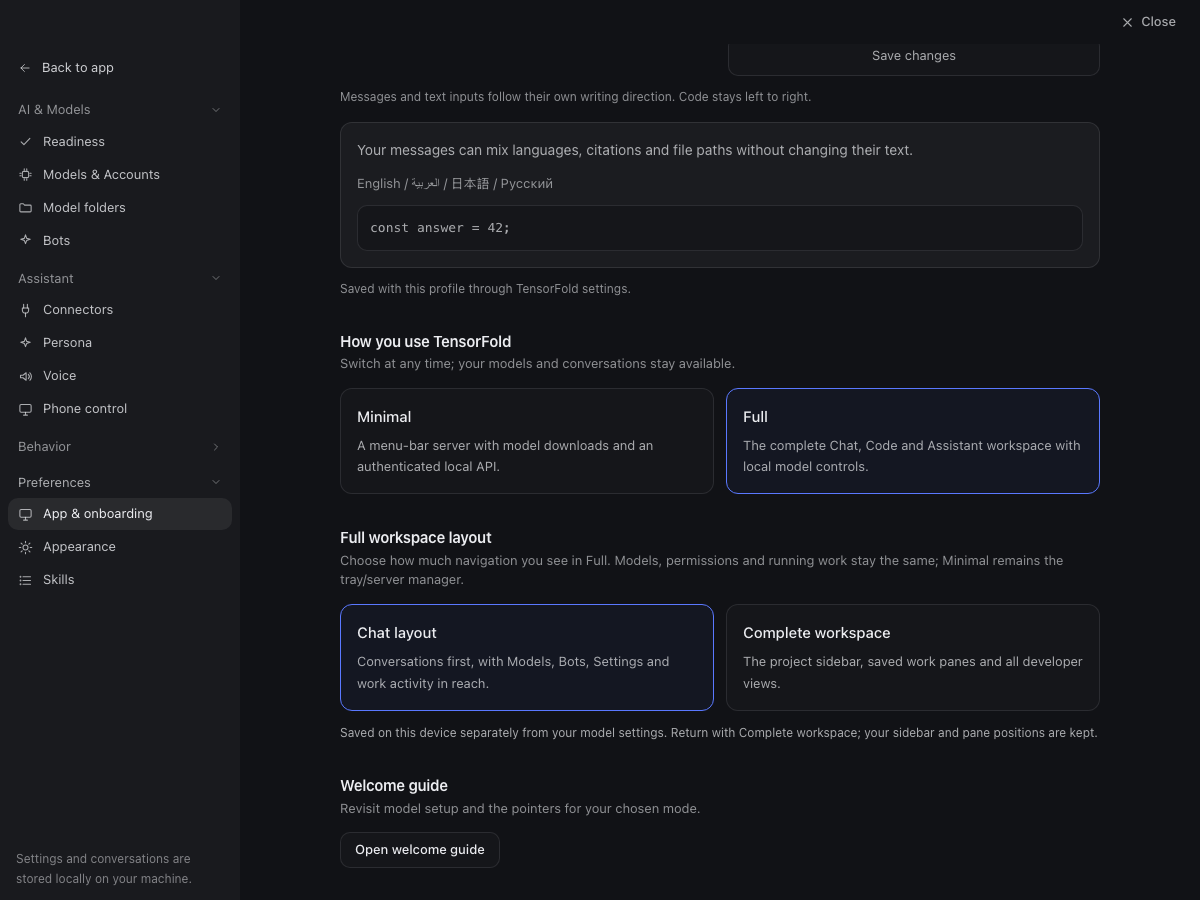The height and width of the screenshot is (900, 1200).
Task: Click the Welcome guide heading
Action: [394, 786]
